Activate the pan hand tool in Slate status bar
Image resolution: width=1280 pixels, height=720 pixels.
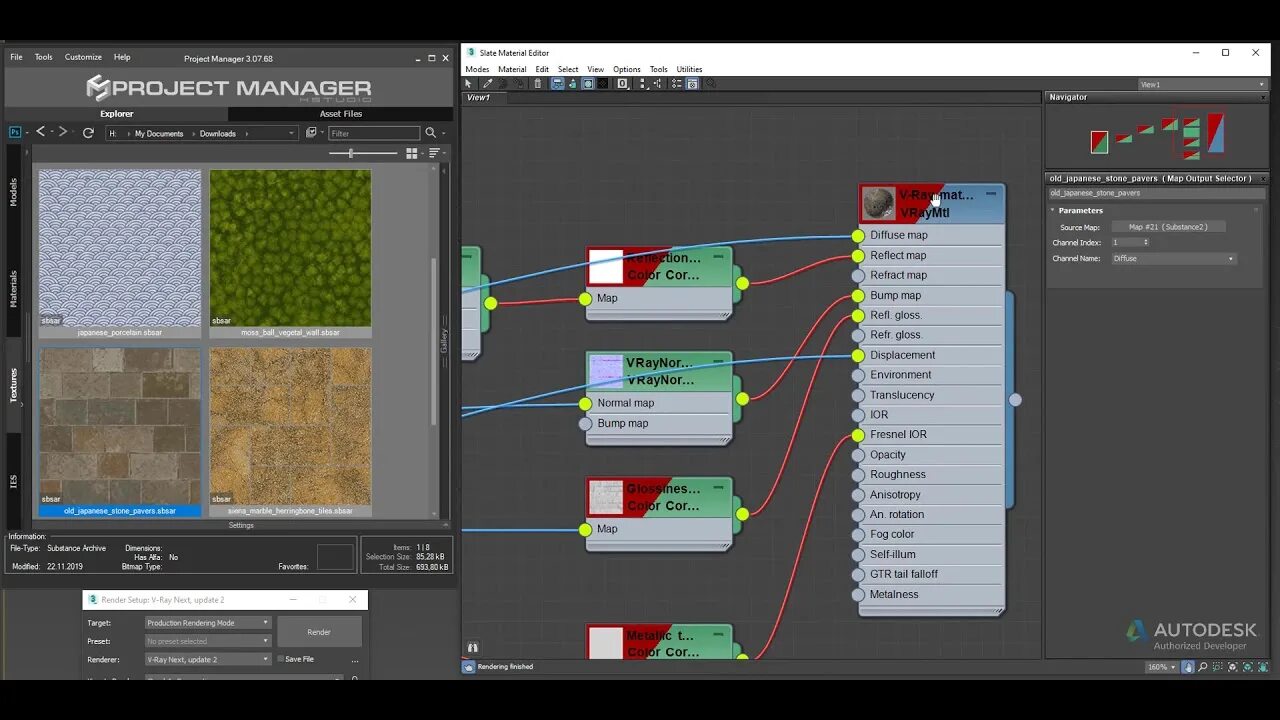1188,667
